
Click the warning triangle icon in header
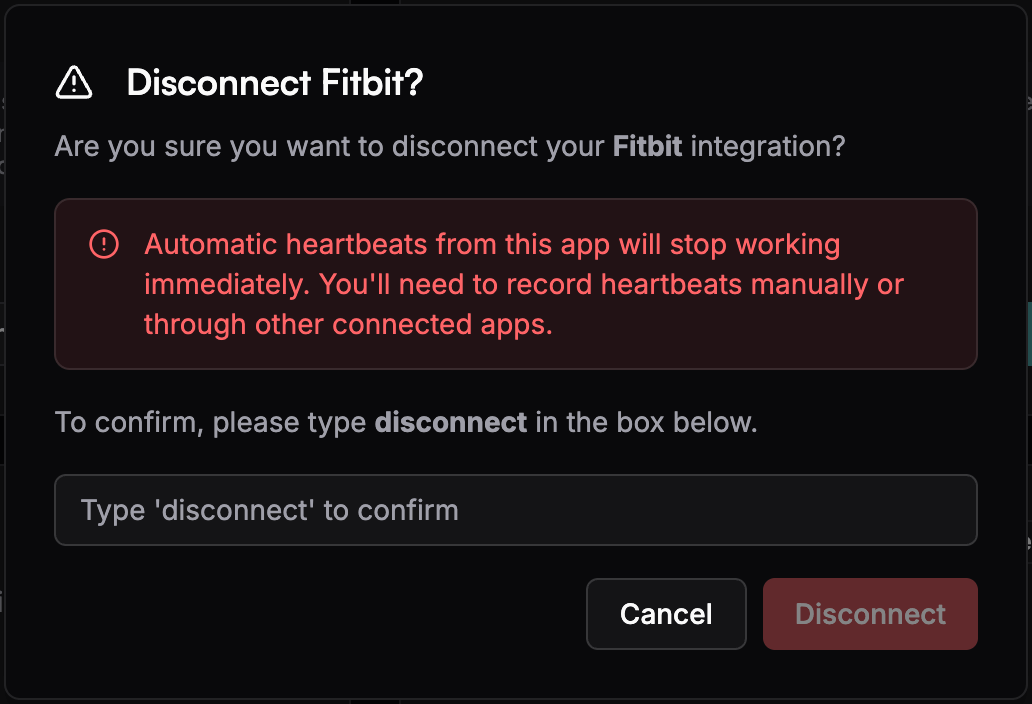click(74, 83)
